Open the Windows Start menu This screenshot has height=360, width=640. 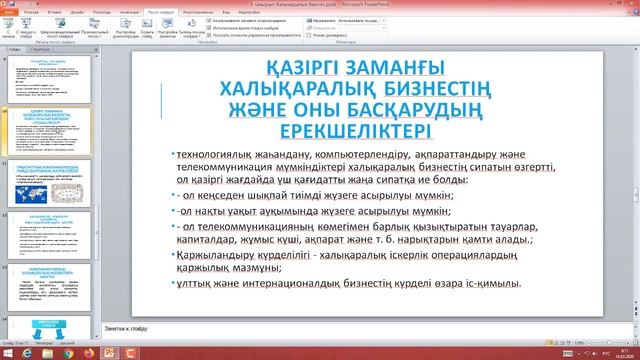7,353
